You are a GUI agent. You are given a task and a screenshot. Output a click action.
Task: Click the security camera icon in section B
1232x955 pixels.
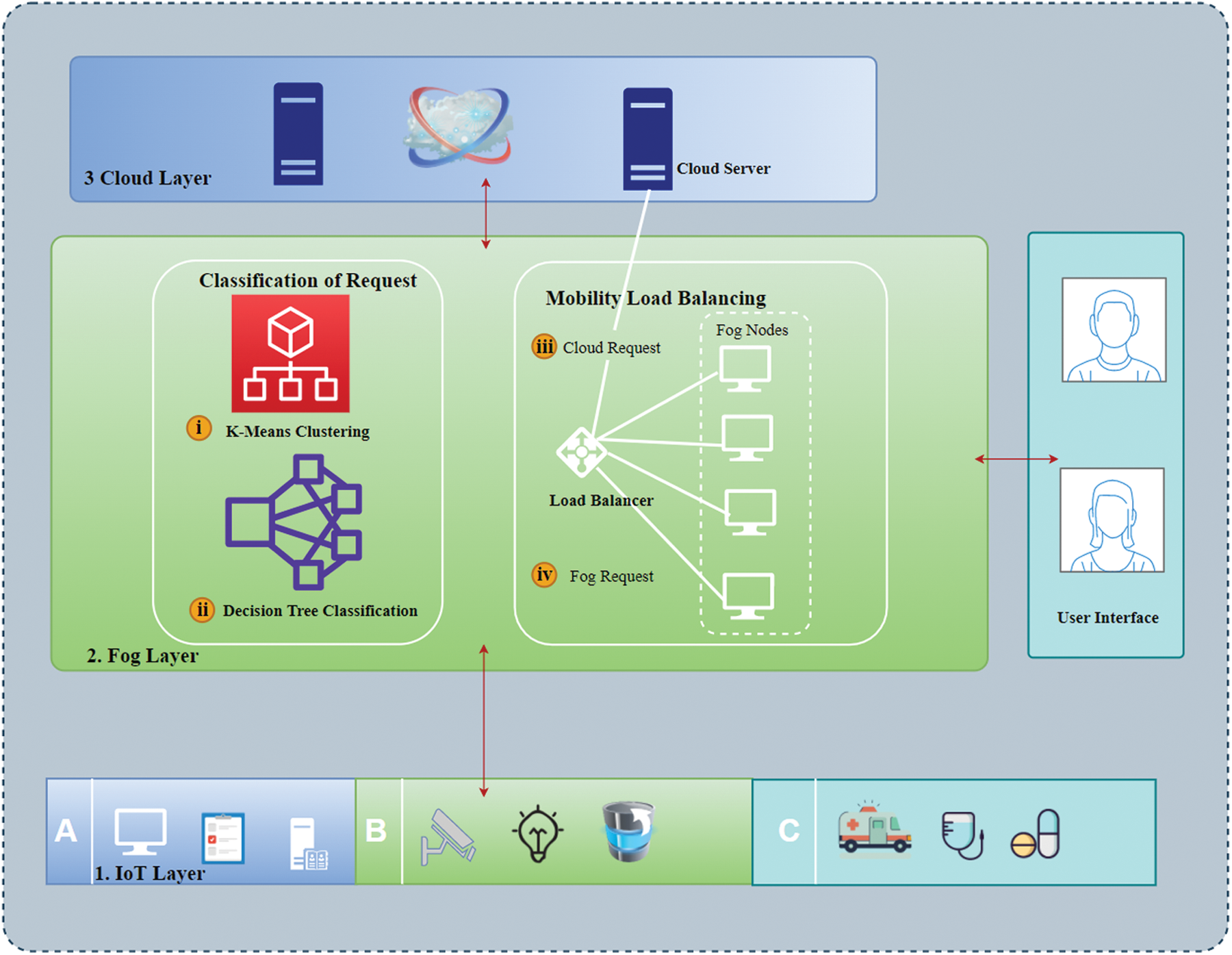click(x=448, y=837)
